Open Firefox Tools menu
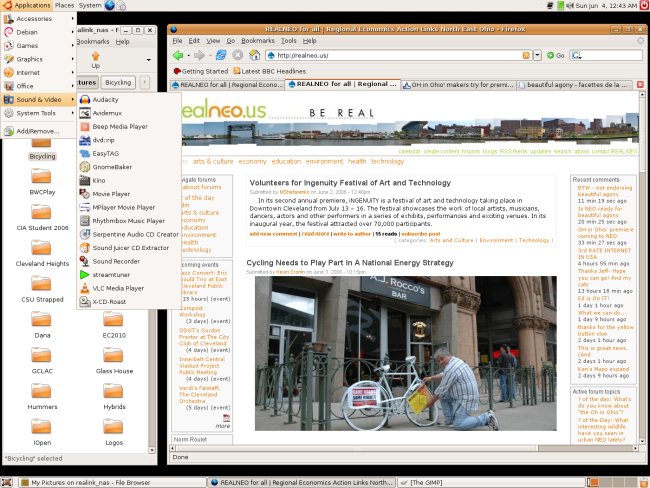This screenshot has width=650, height=488. click(289, 41)
